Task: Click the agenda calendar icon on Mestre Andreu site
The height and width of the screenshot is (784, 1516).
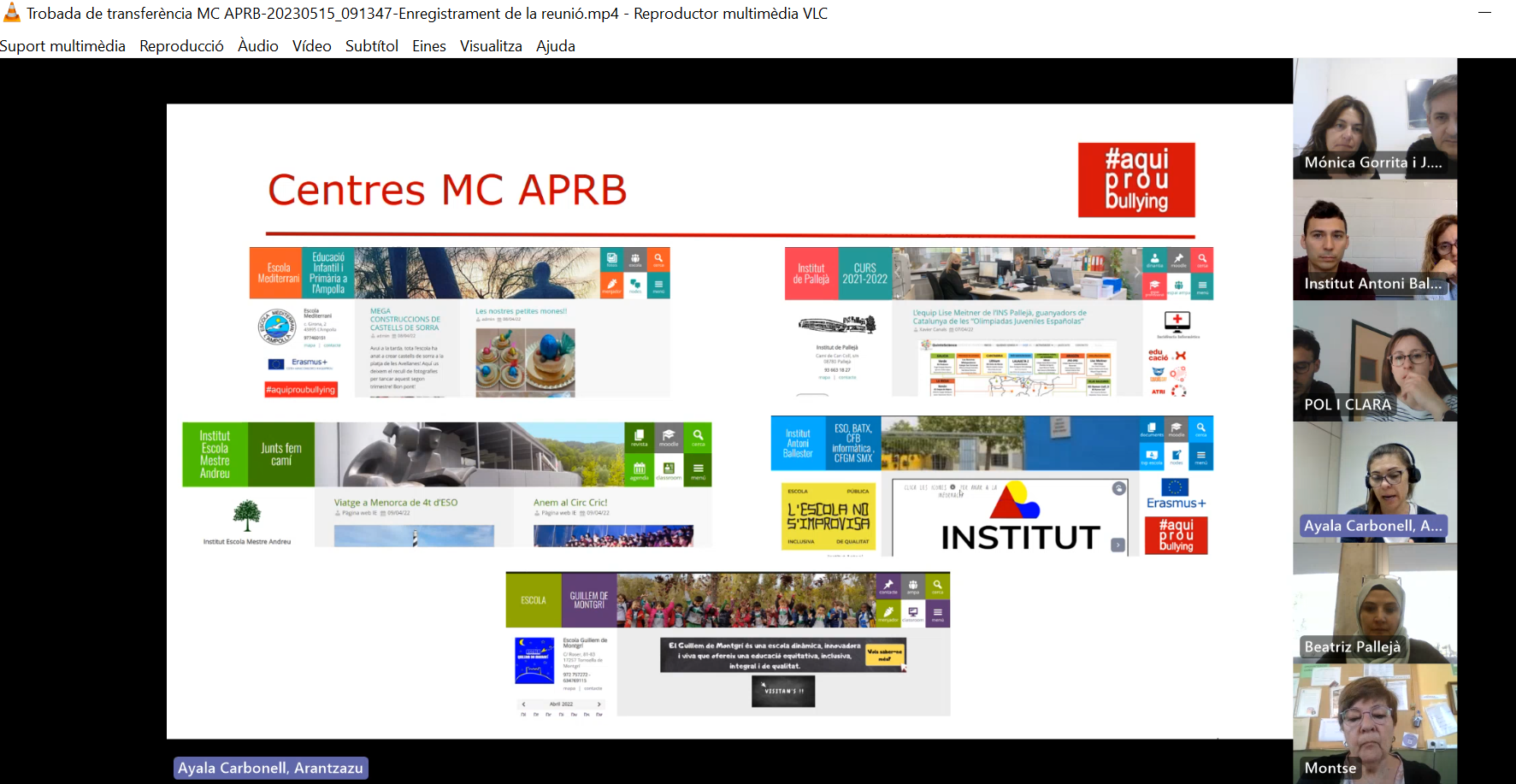Action: click(639, 470)
